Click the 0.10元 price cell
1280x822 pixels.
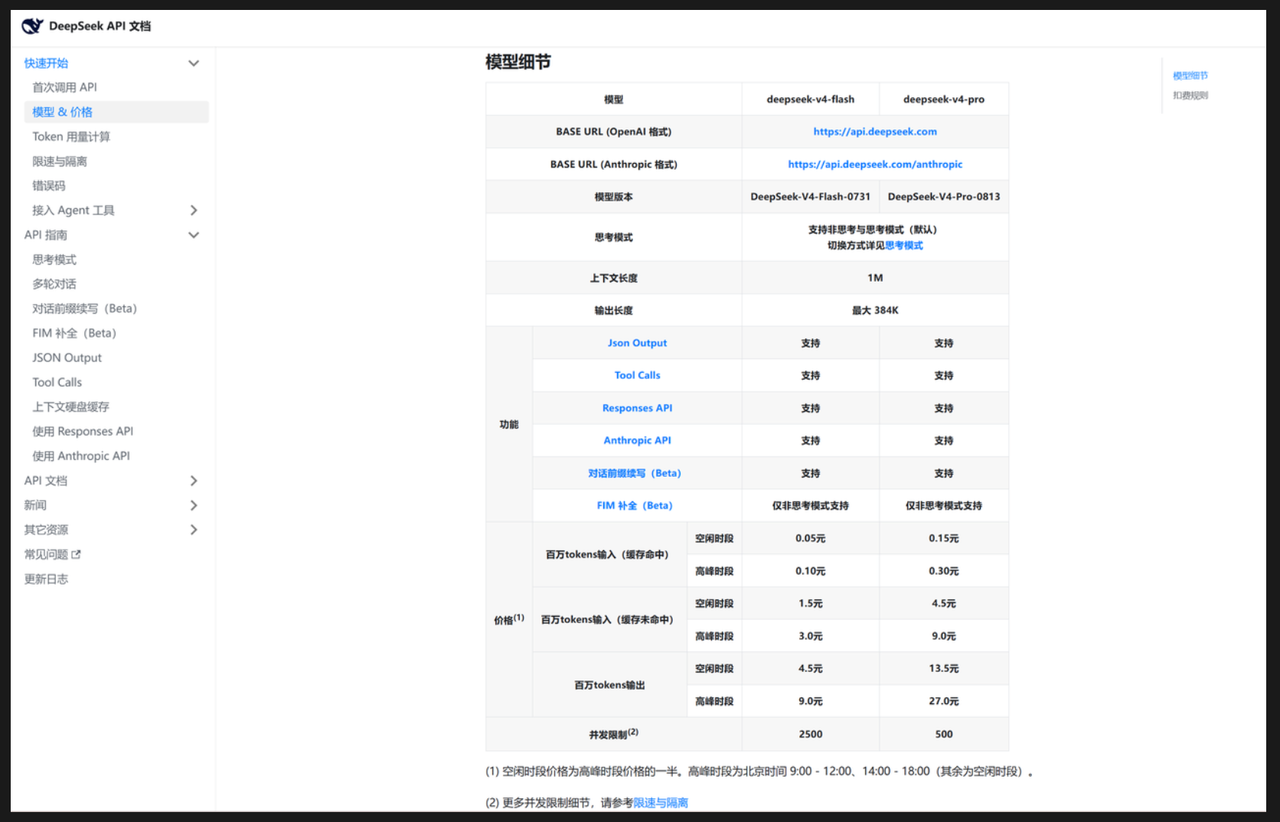(811, 571)
